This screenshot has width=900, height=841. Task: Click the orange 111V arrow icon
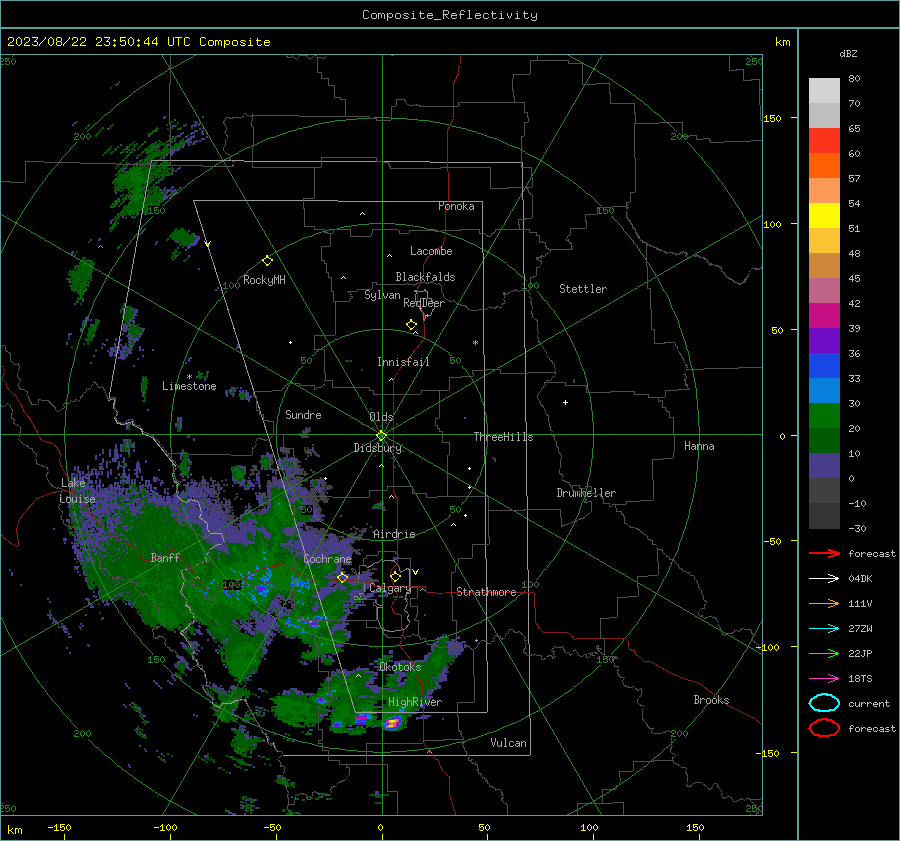824,603
